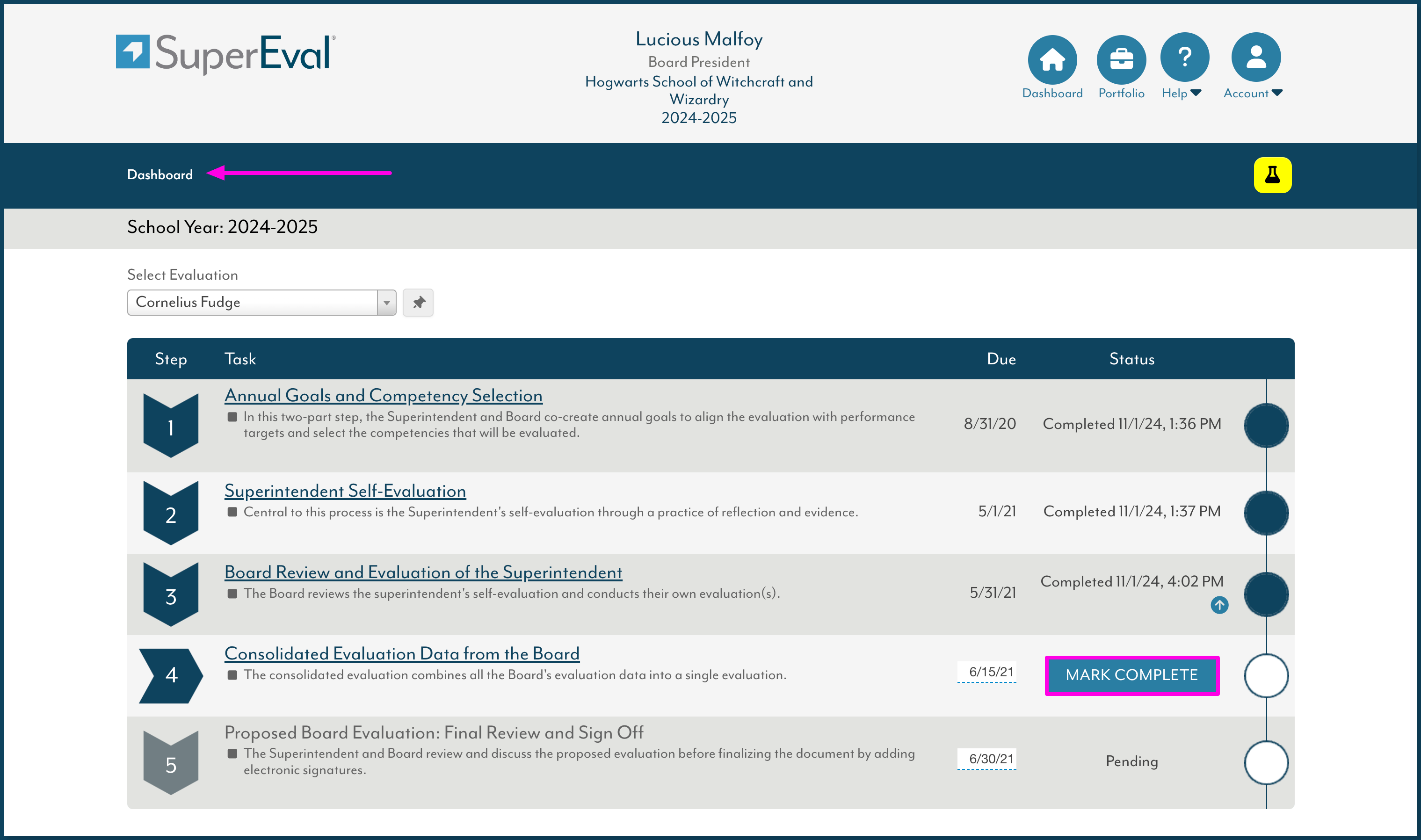Click the Step column header

pyautogui.click(x=171, y=360)
